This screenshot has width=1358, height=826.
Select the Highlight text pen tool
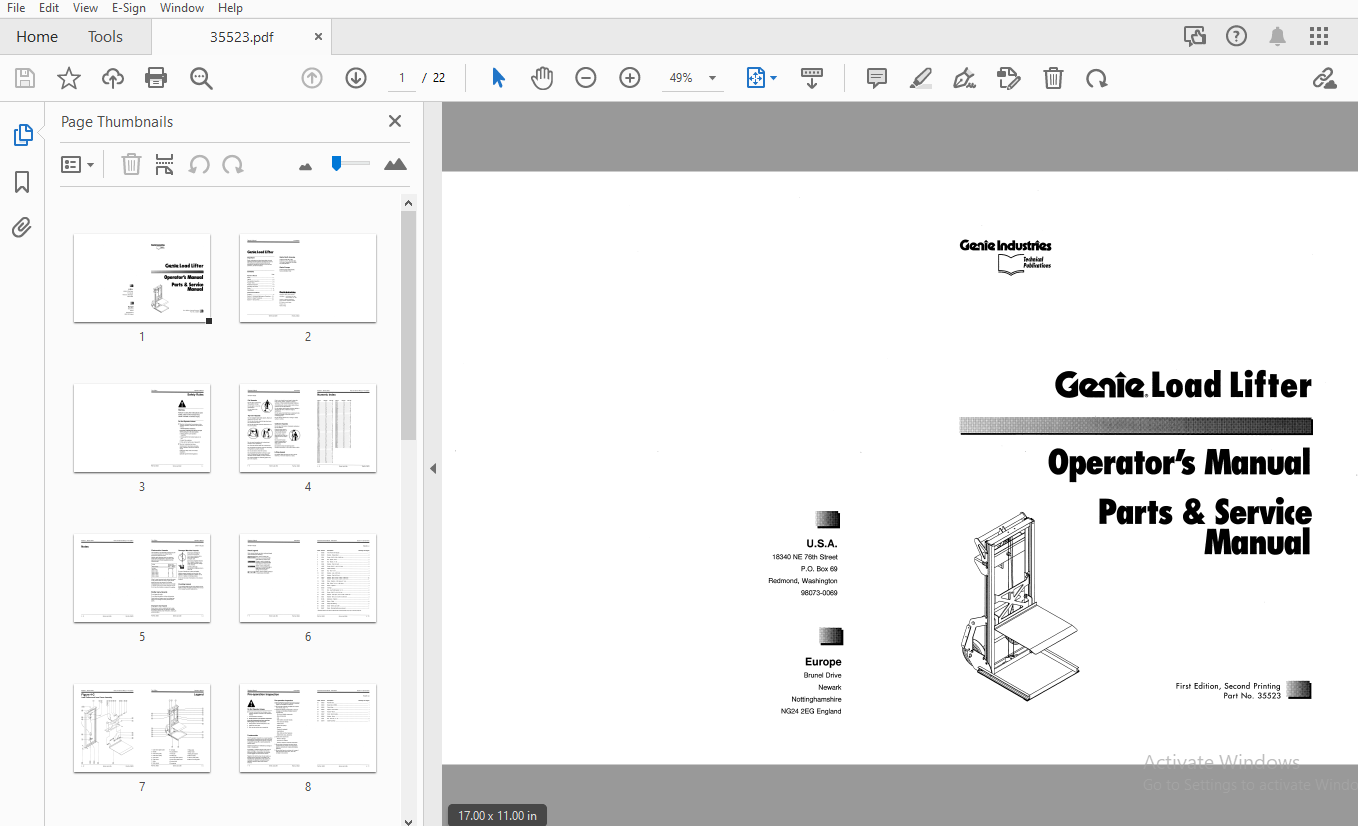(921, 78)
